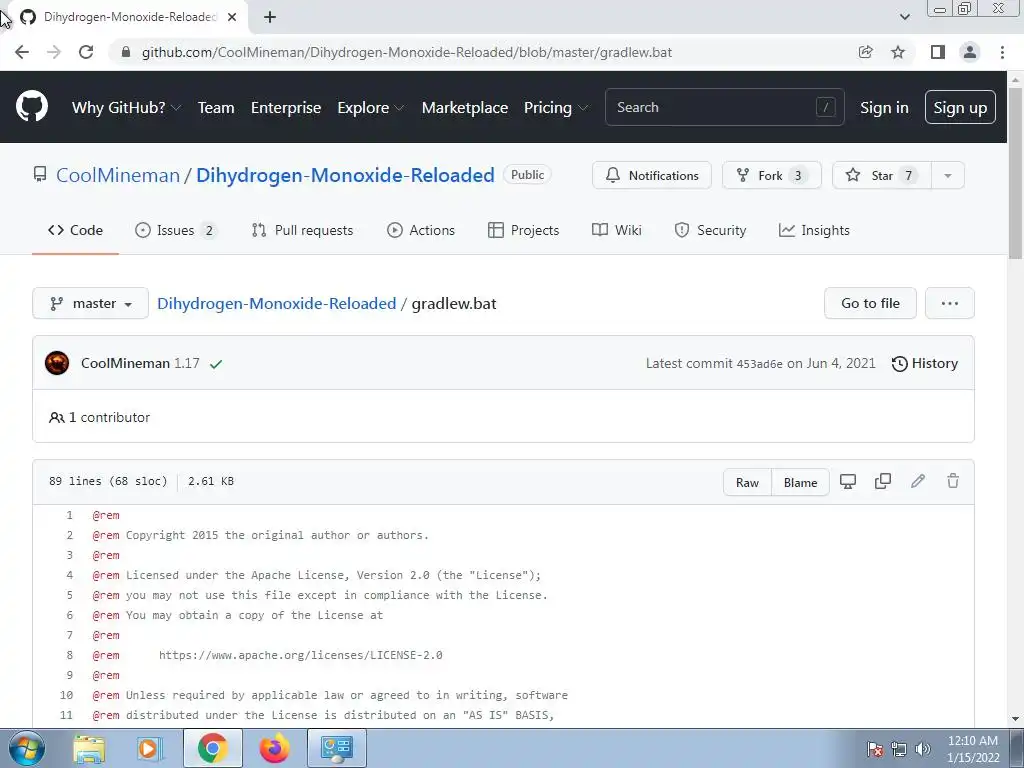1024x768 pixels.
Task: Delete this file with the trash icon
Action: pyautogui.click(x=953, y=482)
